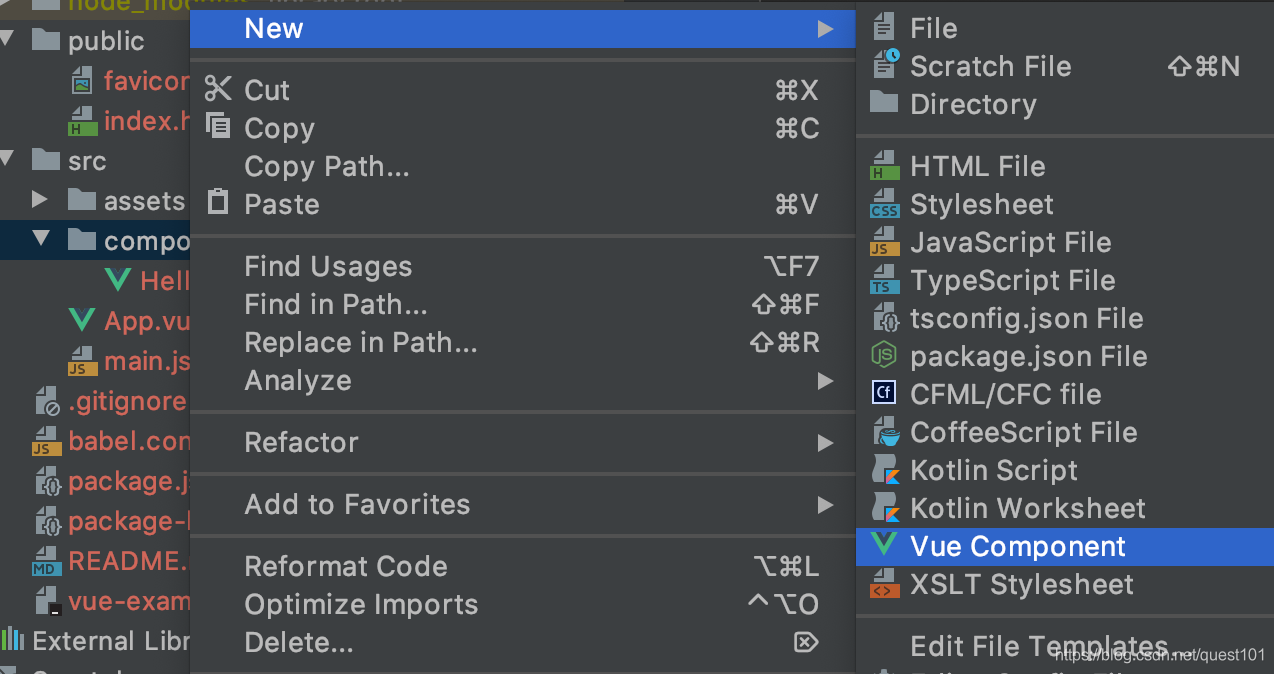Choose Find in Path from context menu
This screenshot has height=674, width=1274.
[335, 304]
